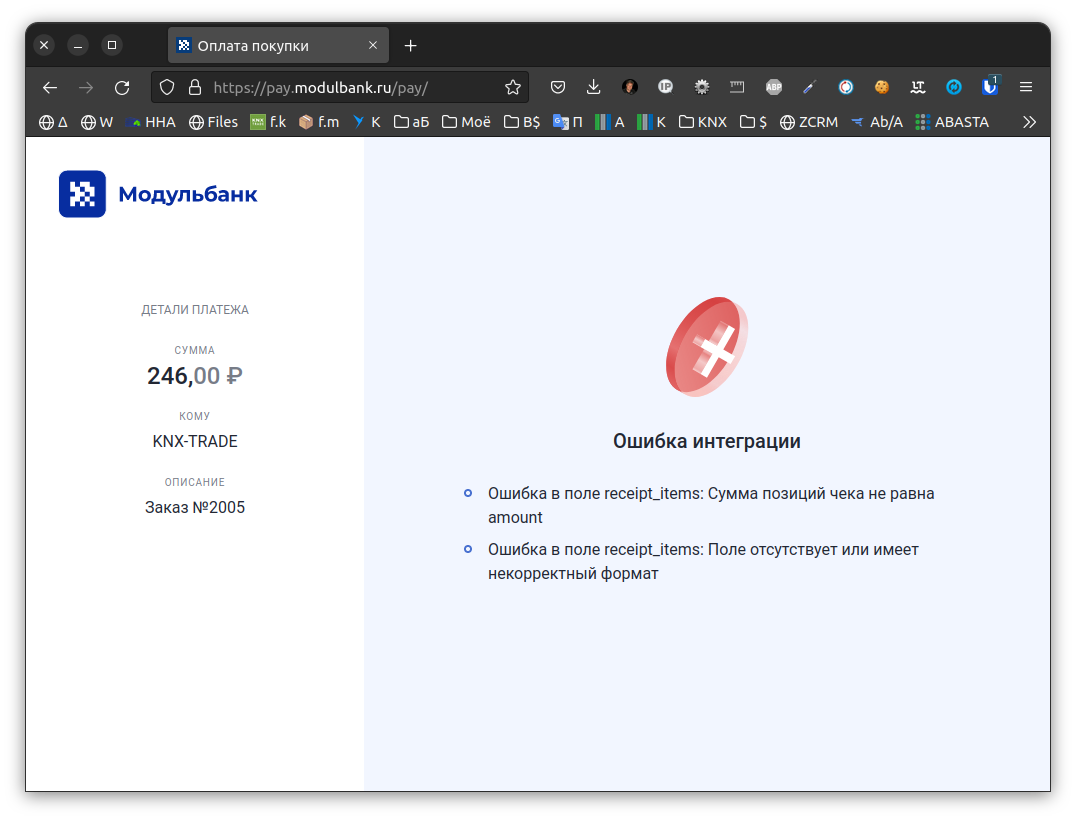
Task: Click the gear-shaped extension icon
Action: tap(701, 87)
